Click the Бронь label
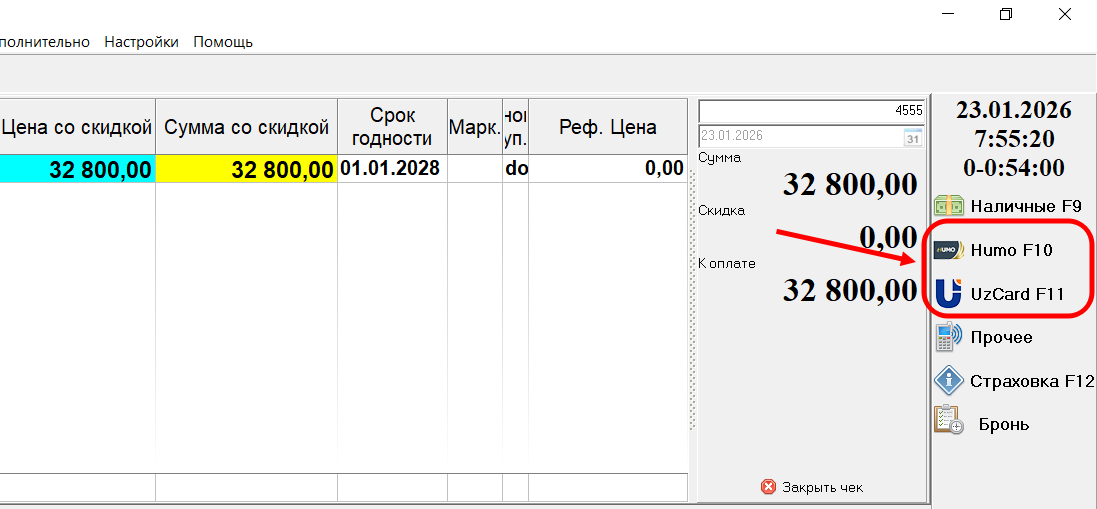Viewport: 1097px width, 509px height. pyautogui.click(x=1004, y=424)
